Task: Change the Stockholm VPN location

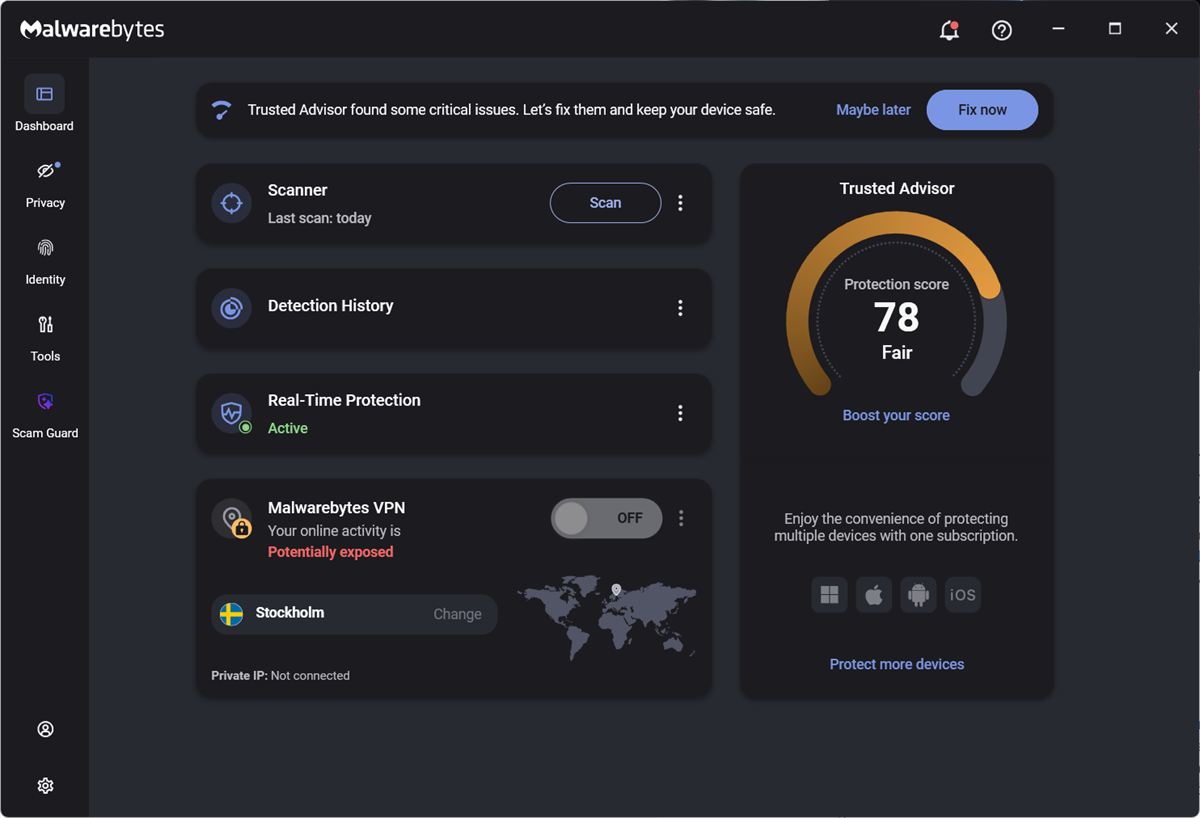Action: 457,614
